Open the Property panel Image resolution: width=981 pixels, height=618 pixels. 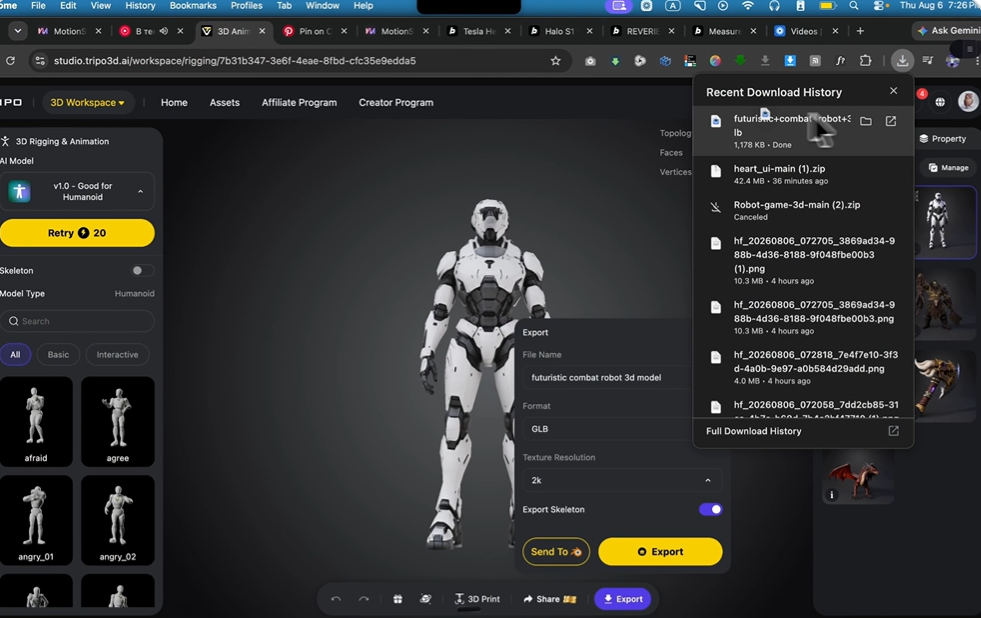click(943, 139)
